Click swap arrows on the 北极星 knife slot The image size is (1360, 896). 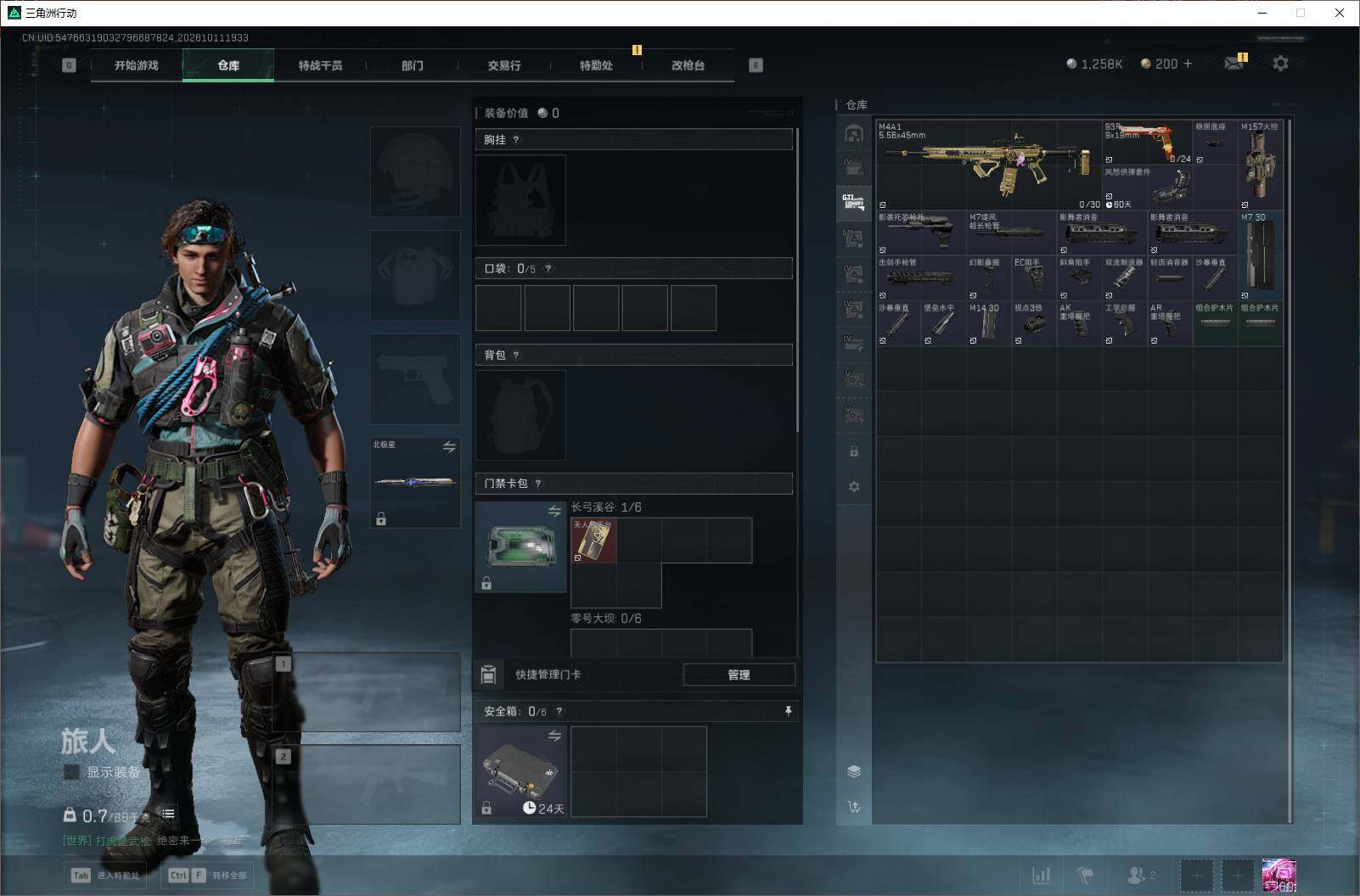(449, 446)
